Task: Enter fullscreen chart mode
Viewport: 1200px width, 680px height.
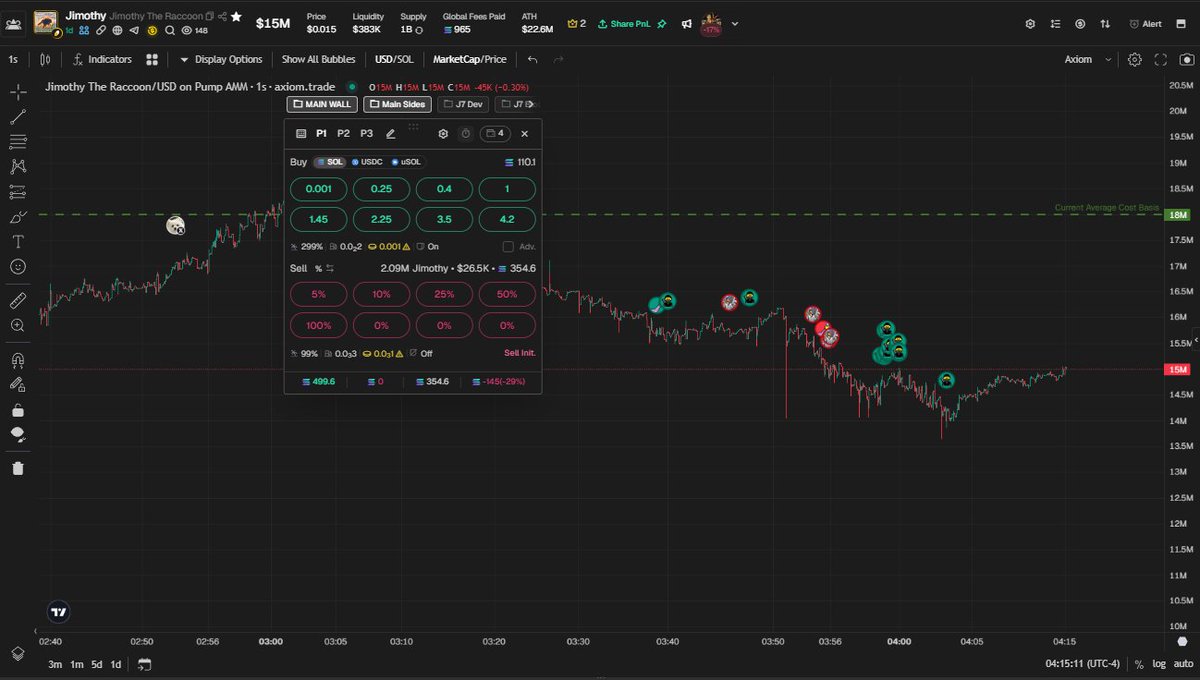Action: point(1160,59)
